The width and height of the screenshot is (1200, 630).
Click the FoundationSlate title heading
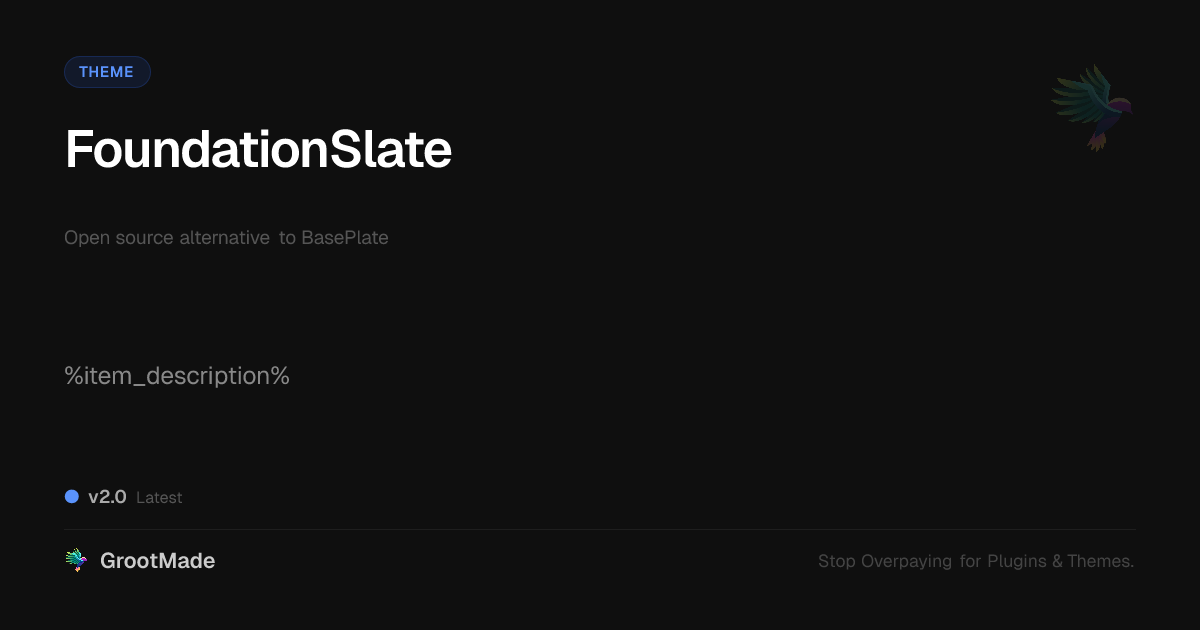[x=258, y=150]
